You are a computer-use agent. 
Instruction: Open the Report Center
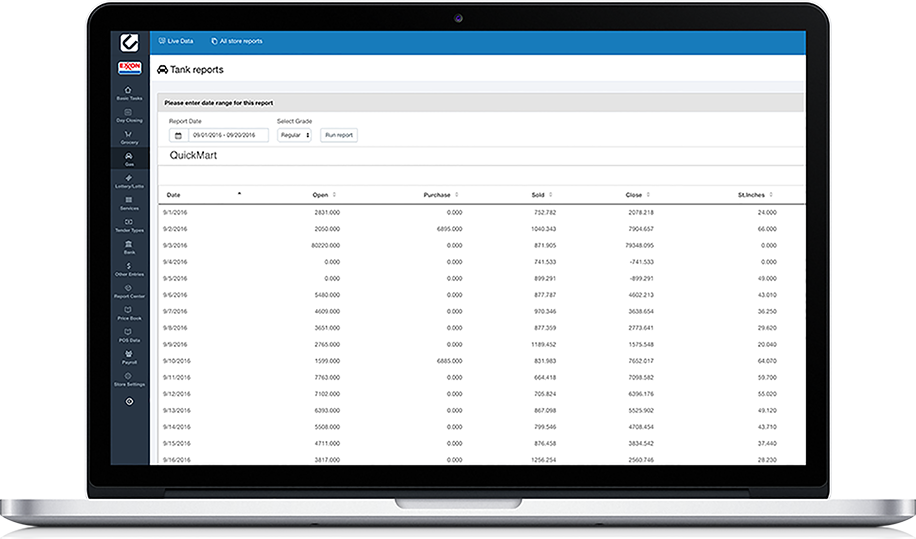point(129,291)
